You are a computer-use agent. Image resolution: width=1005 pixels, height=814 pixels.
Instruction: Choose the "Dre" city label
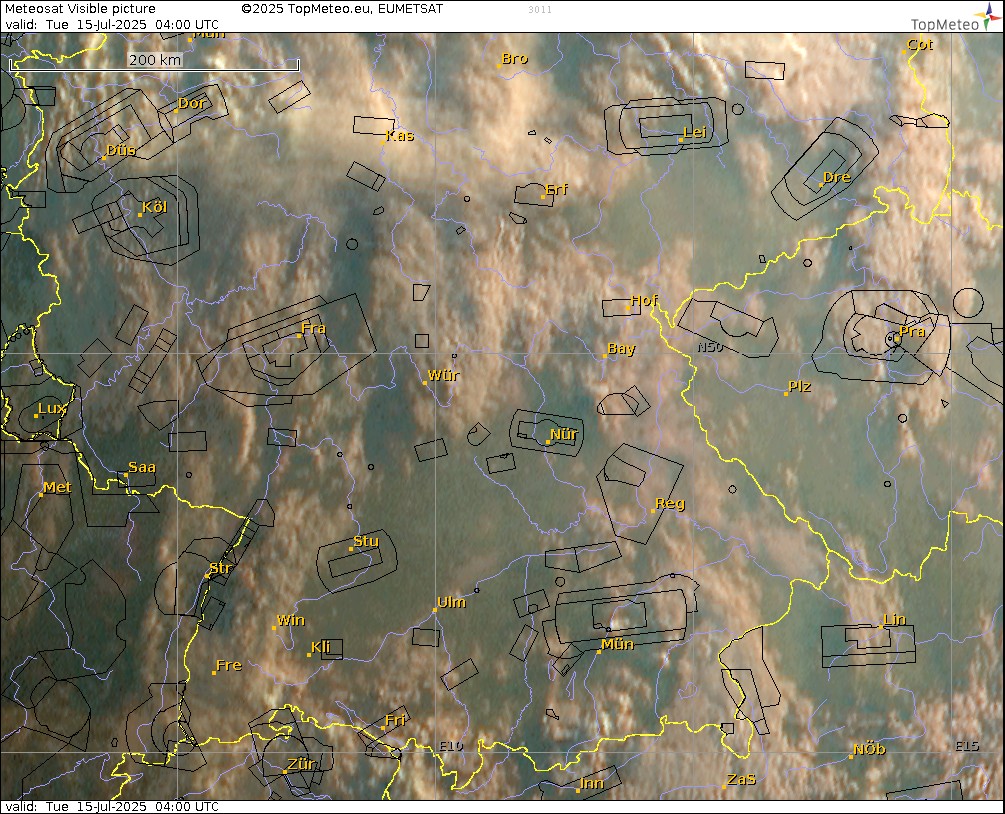(836, 177)
